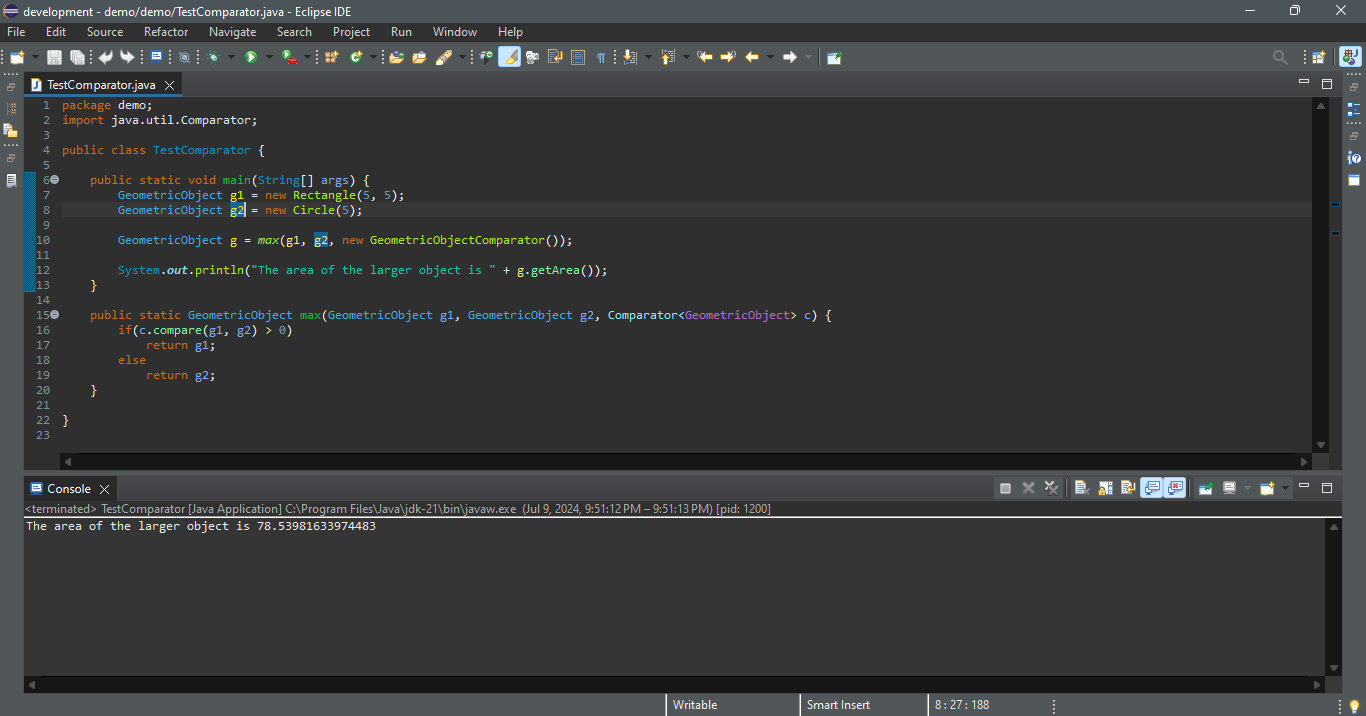This screenshot has height=716, width=1366.
Task: Click the New Java Class icon
Action: coord(356,58)
